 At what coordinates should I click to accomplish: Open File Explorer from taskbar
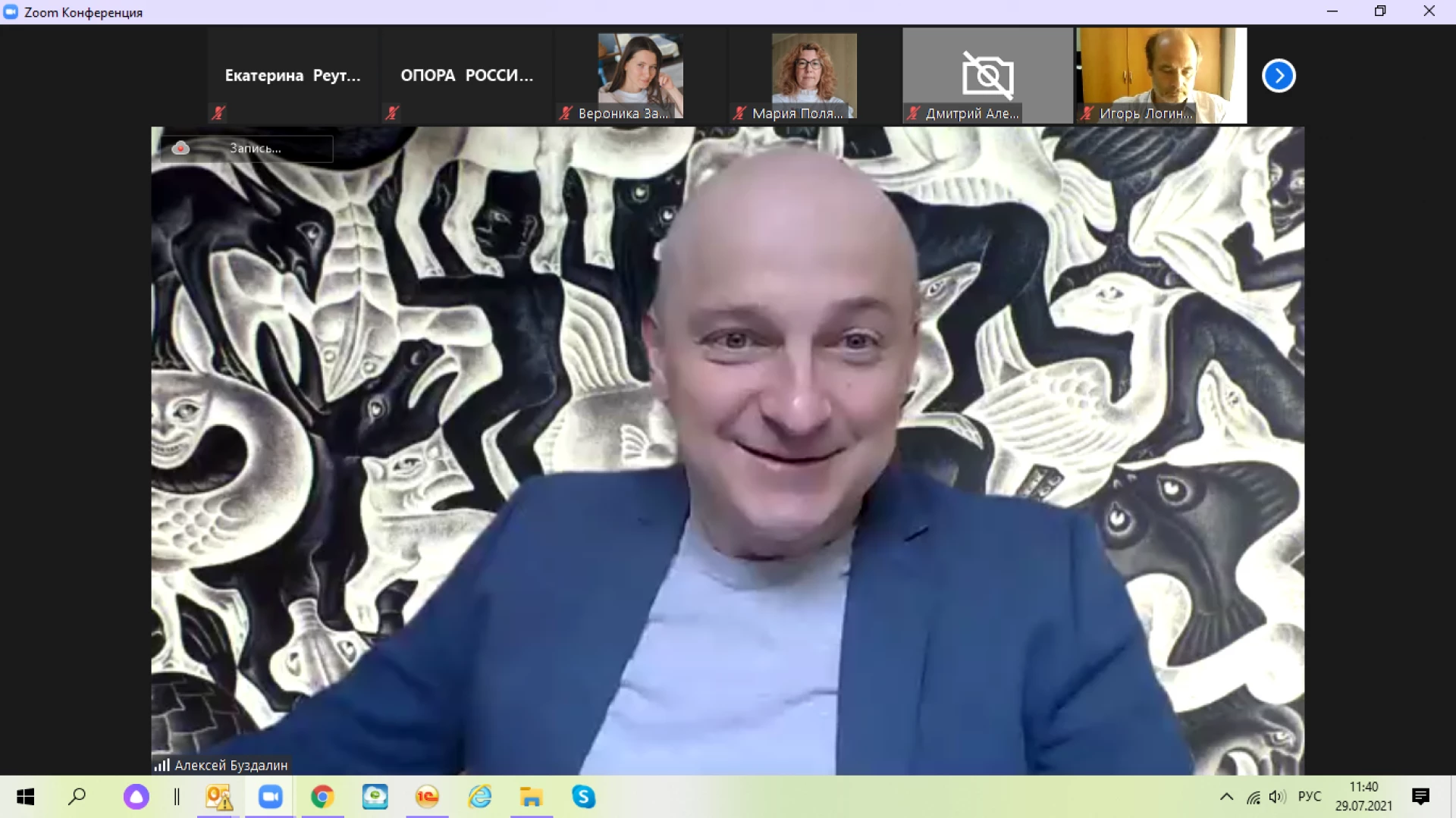[x=532, y=797]
